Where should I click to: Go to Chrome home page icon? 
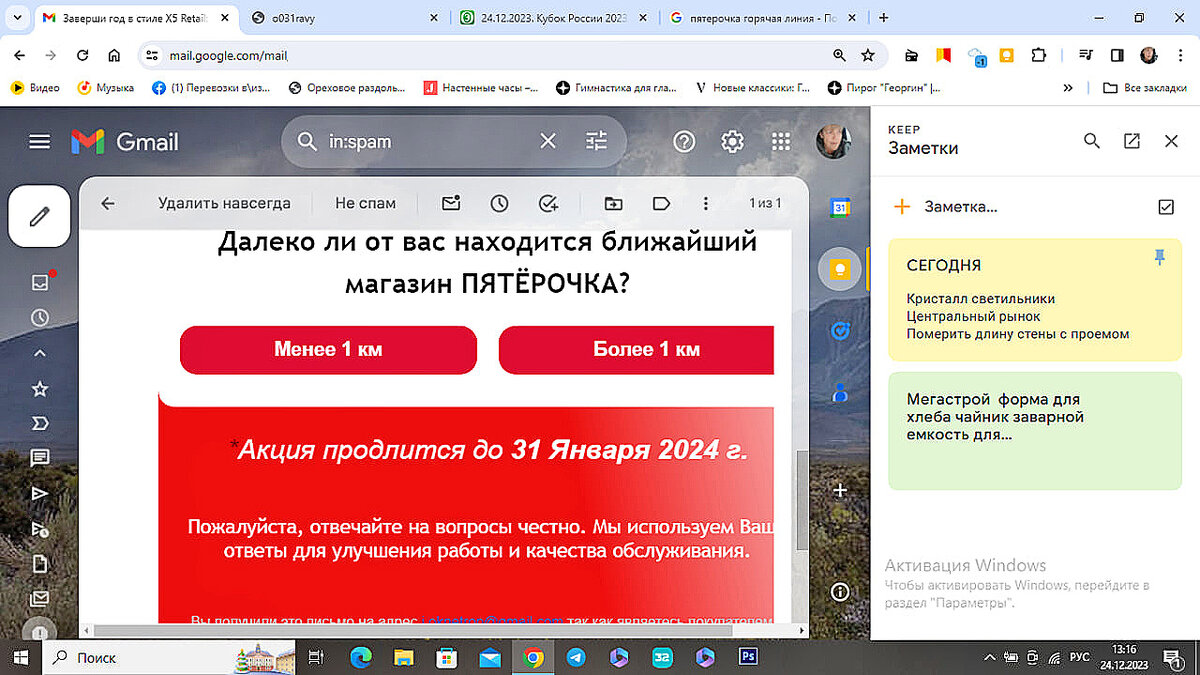pos(114,56)
